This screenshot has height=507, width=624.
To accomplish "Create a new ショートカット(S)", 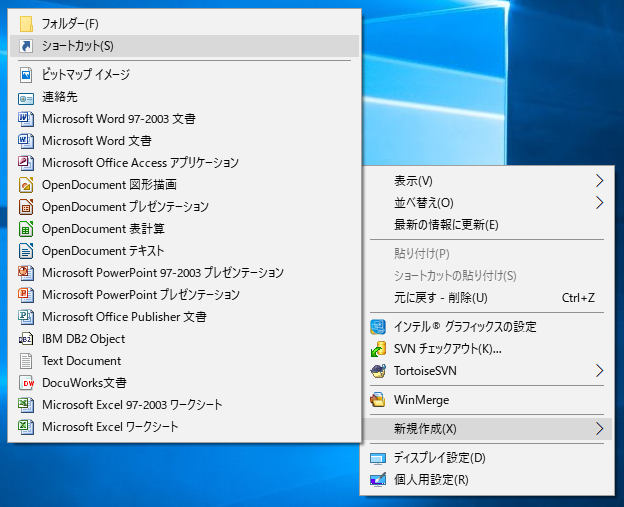I will point(184,46).
